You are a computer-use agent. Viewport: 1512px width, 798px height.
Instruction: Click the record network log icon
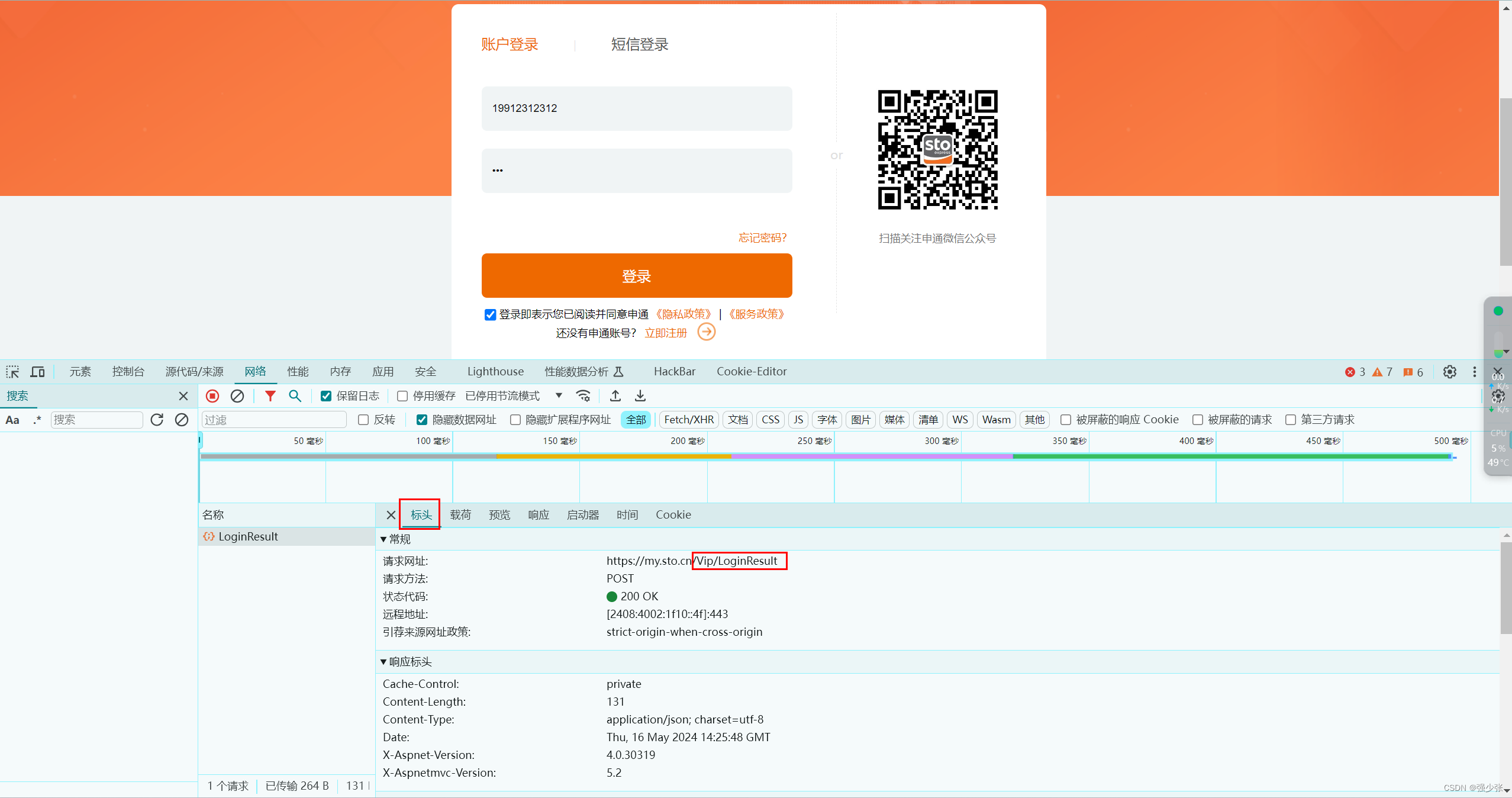[x=212, y=395]
